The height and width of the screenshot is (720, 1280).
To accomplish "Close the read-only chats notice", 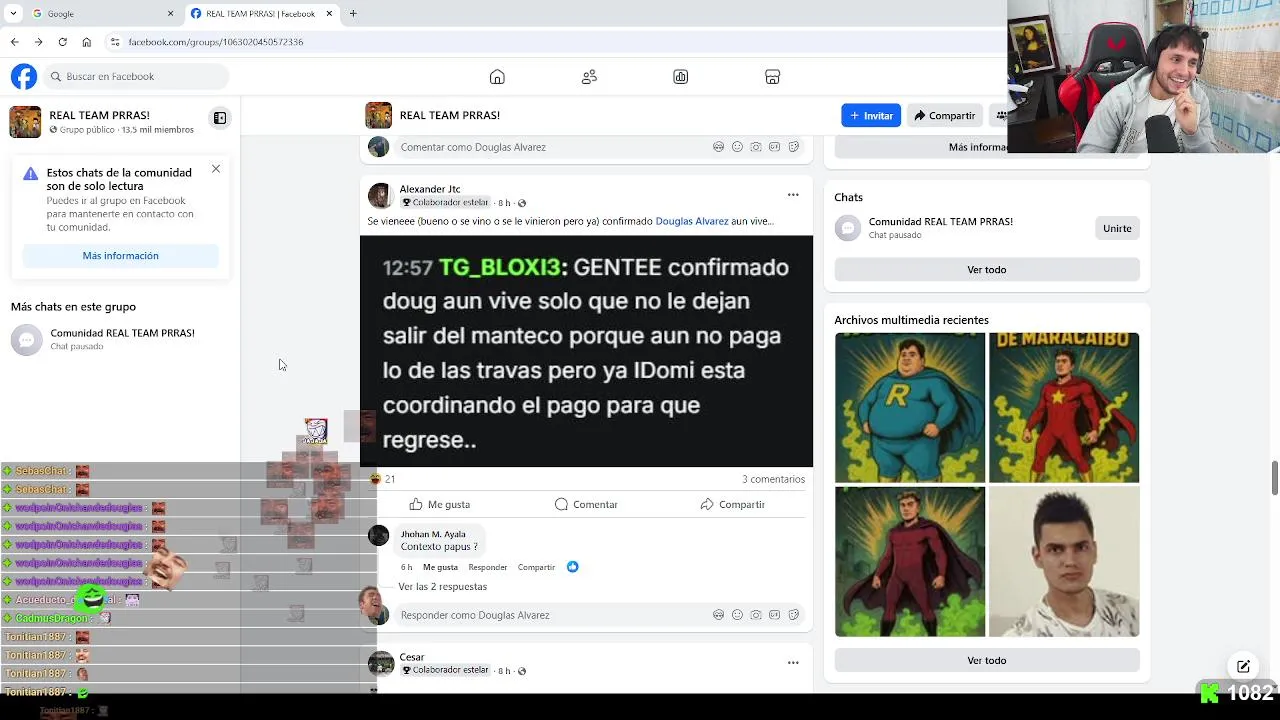I will point(216,169).
